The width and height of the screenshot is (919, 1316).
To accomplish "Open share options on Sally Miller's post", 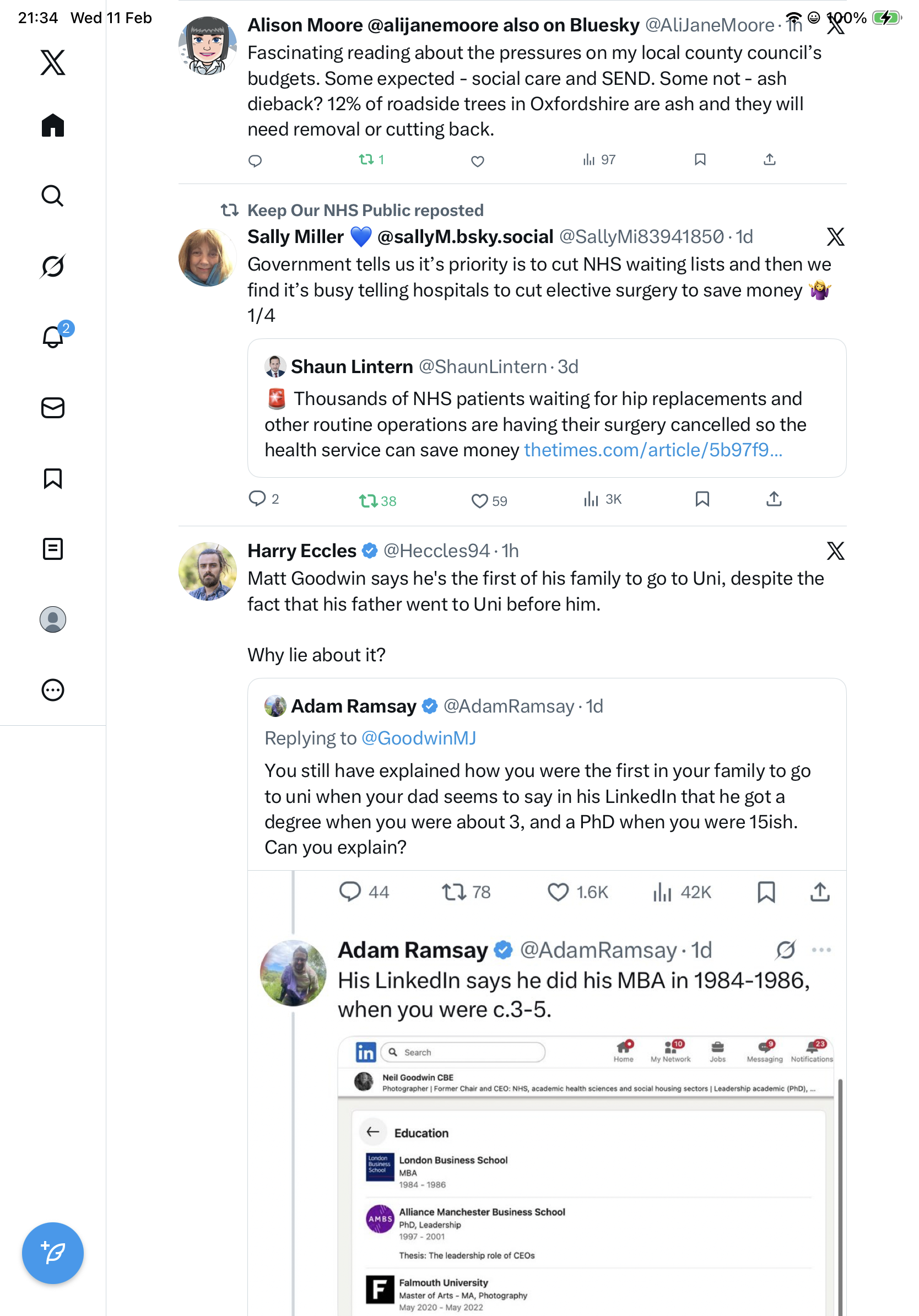I will point(774,499).
